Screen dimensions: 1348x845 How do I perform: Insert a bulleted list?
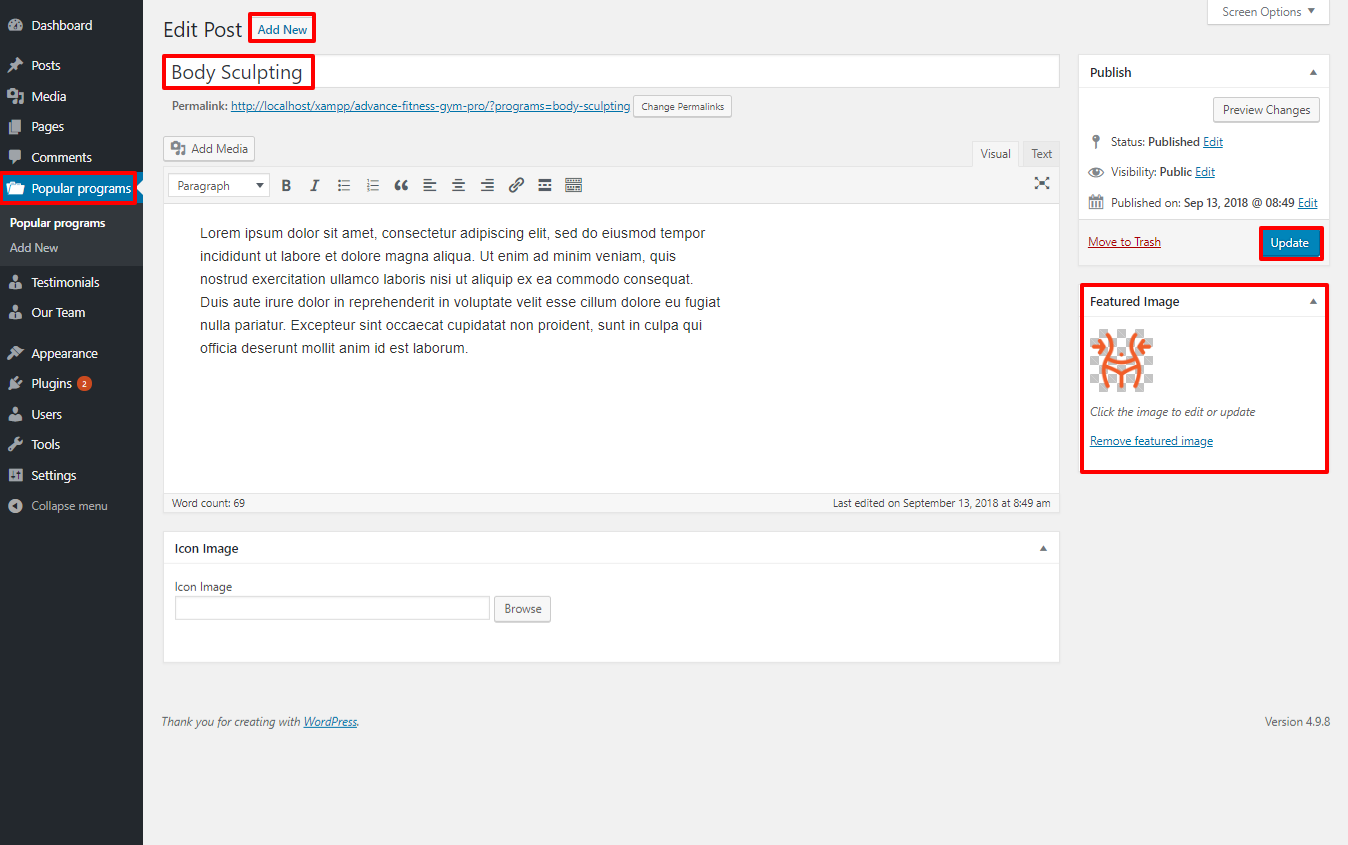pos(344,185)
